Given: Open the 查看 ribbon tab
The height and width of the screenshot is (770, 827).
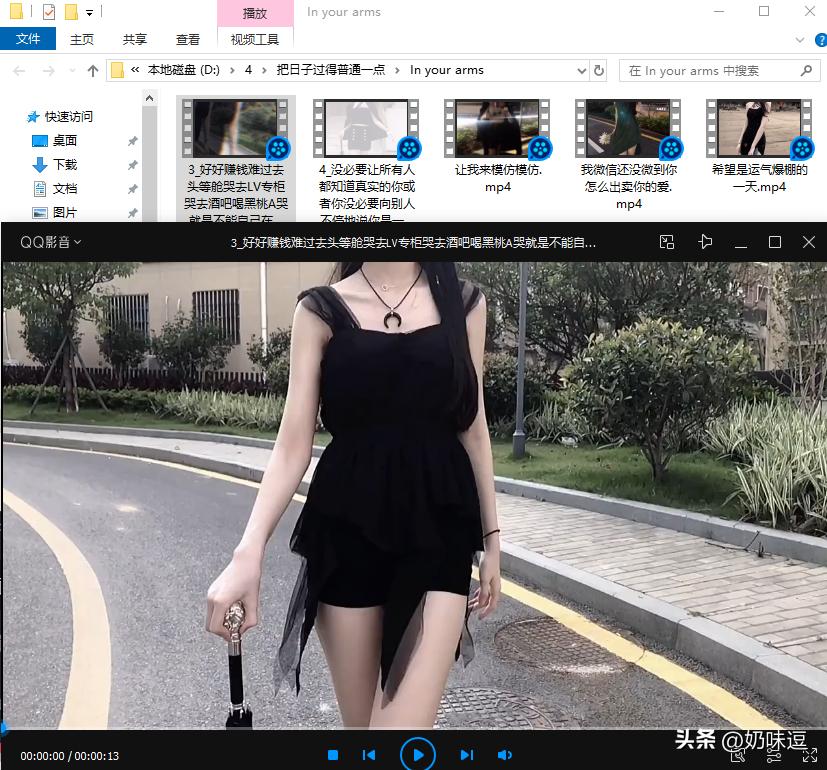Looking at the screenshot, I should pos(187,38).
